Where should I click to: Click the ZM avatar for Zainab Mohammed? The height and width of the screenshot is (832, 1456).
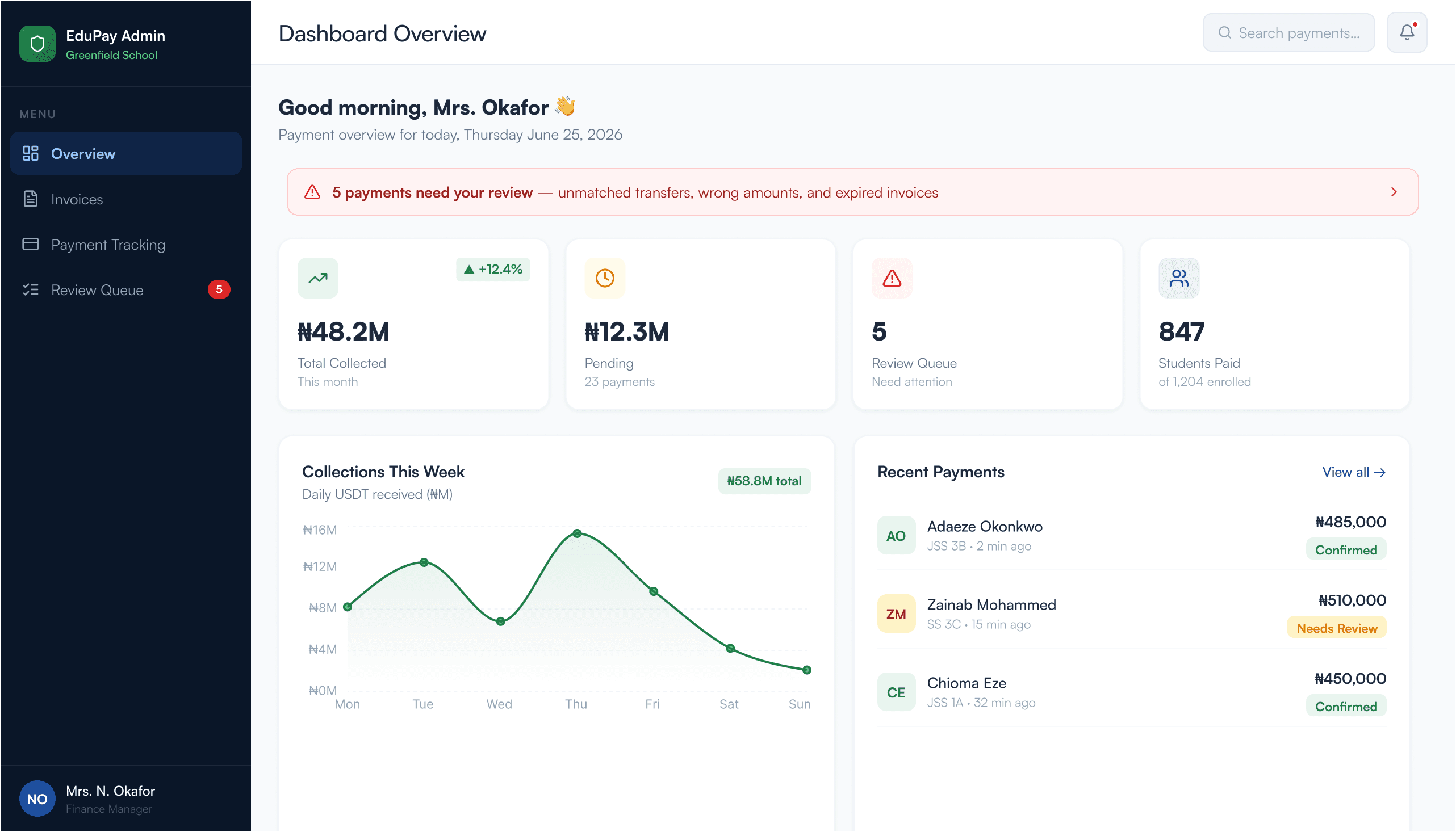tap(896, 614)
